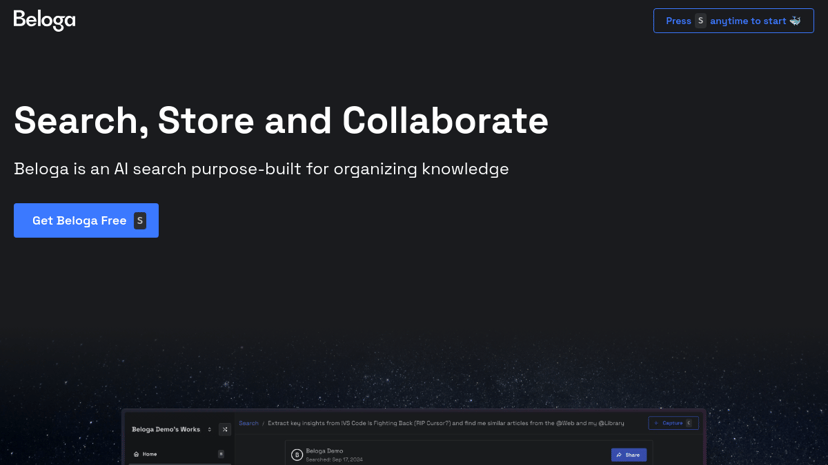The width and height of the screenshot is (828, 465).
Task: Click the Beloga Demo avatar circle
Action: pyautogui.click(x=297, y=454)
